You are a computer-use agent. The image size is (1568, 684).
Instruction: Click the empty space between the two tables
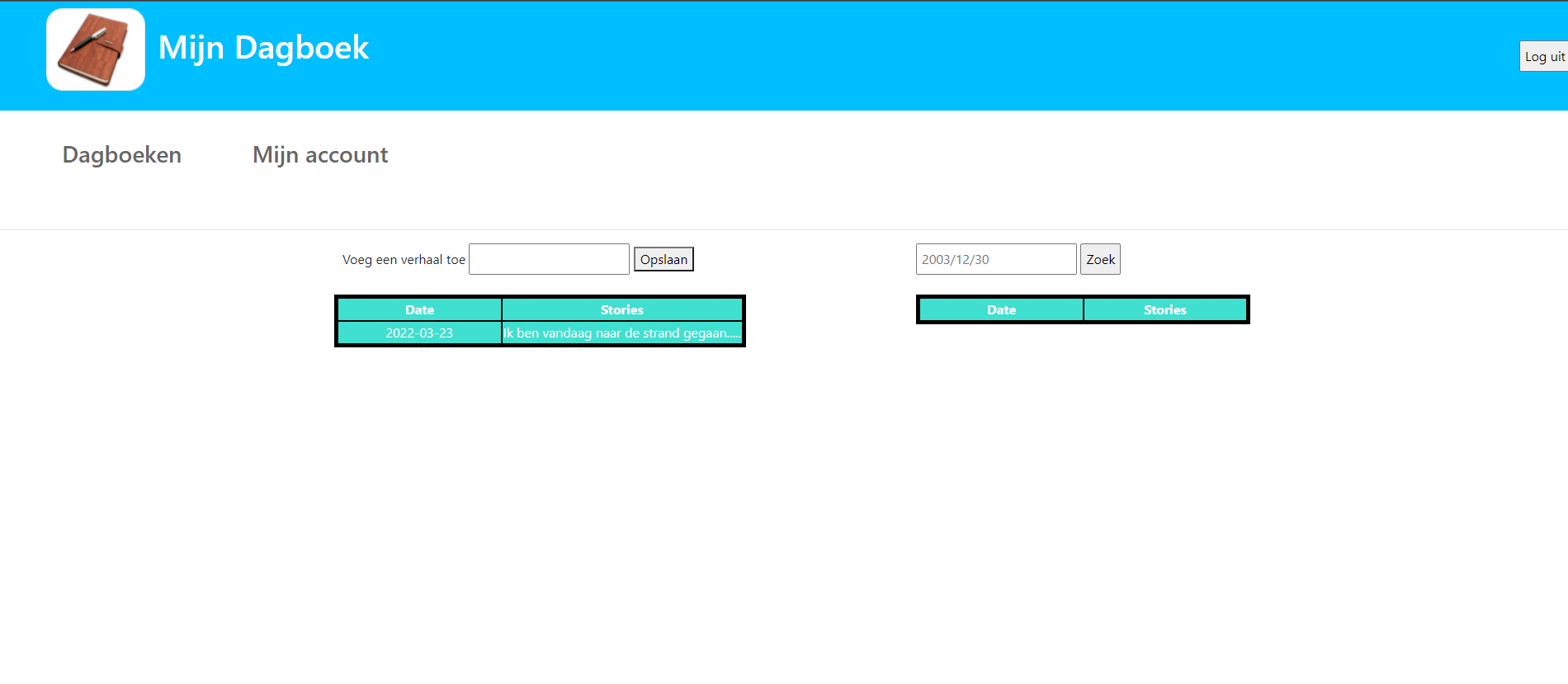tap(829, 322)
